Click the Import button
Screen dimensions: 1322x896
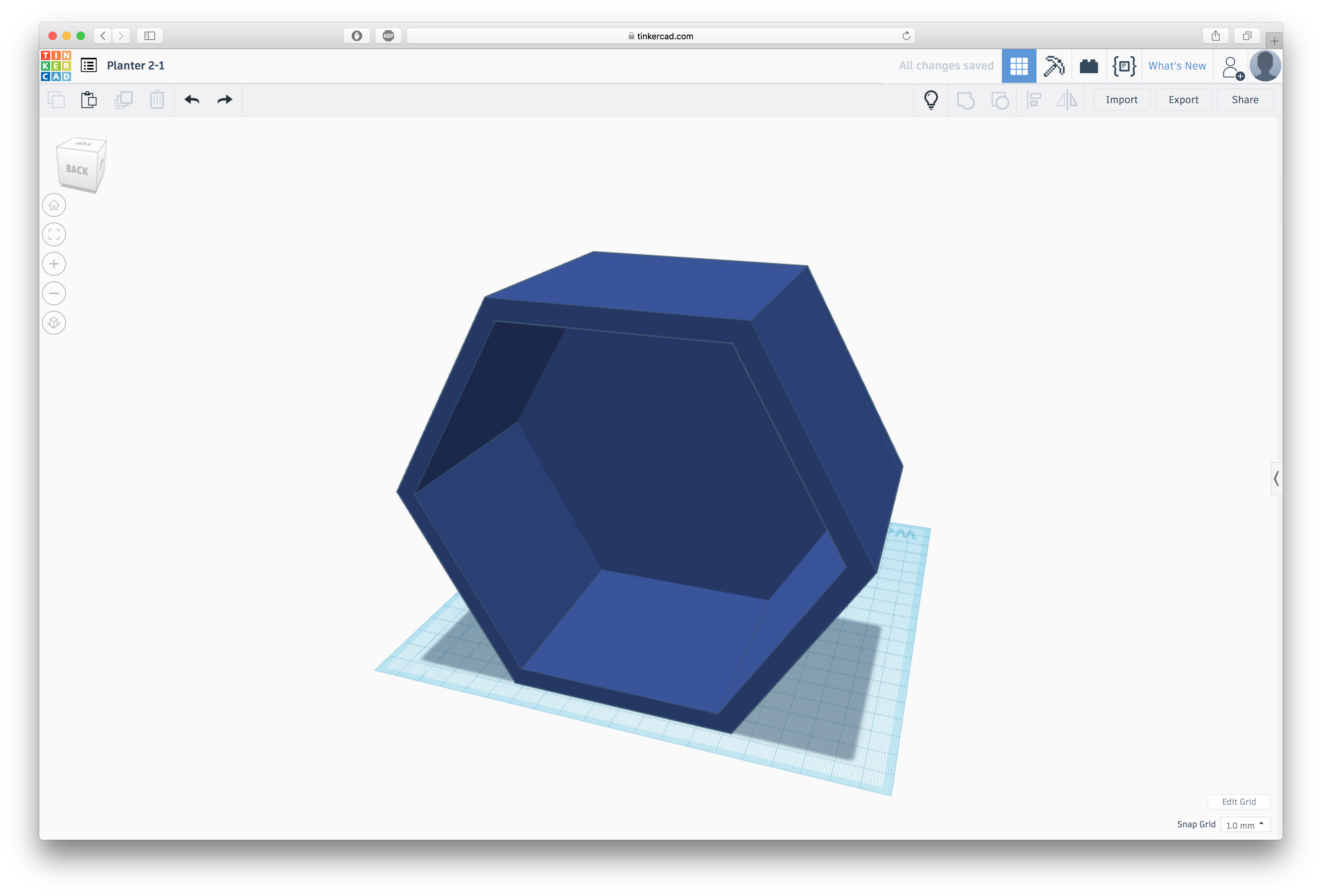pos(1121,100)
